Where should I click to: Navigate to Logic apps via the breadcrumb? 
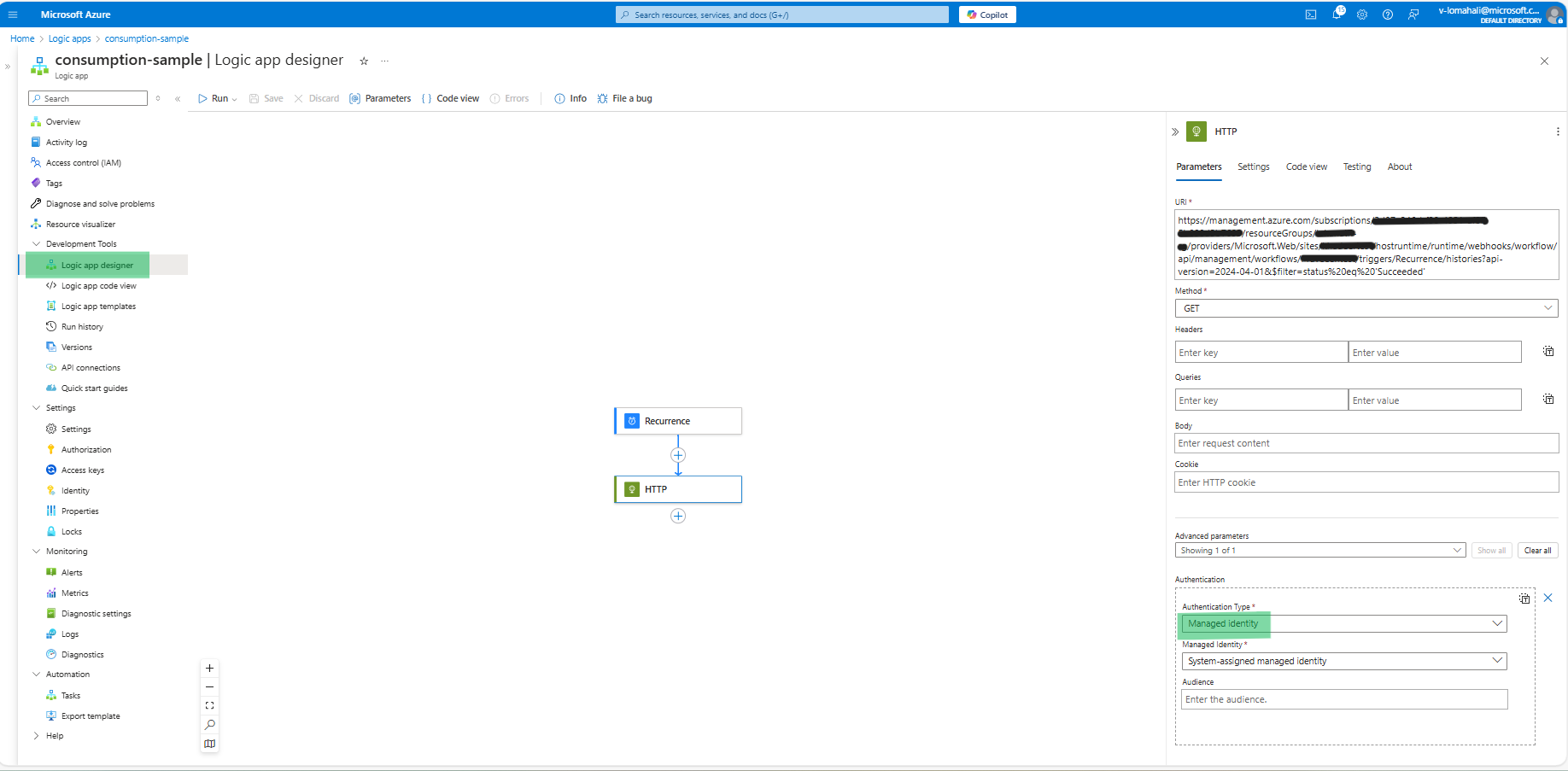[x=69, y=38]
